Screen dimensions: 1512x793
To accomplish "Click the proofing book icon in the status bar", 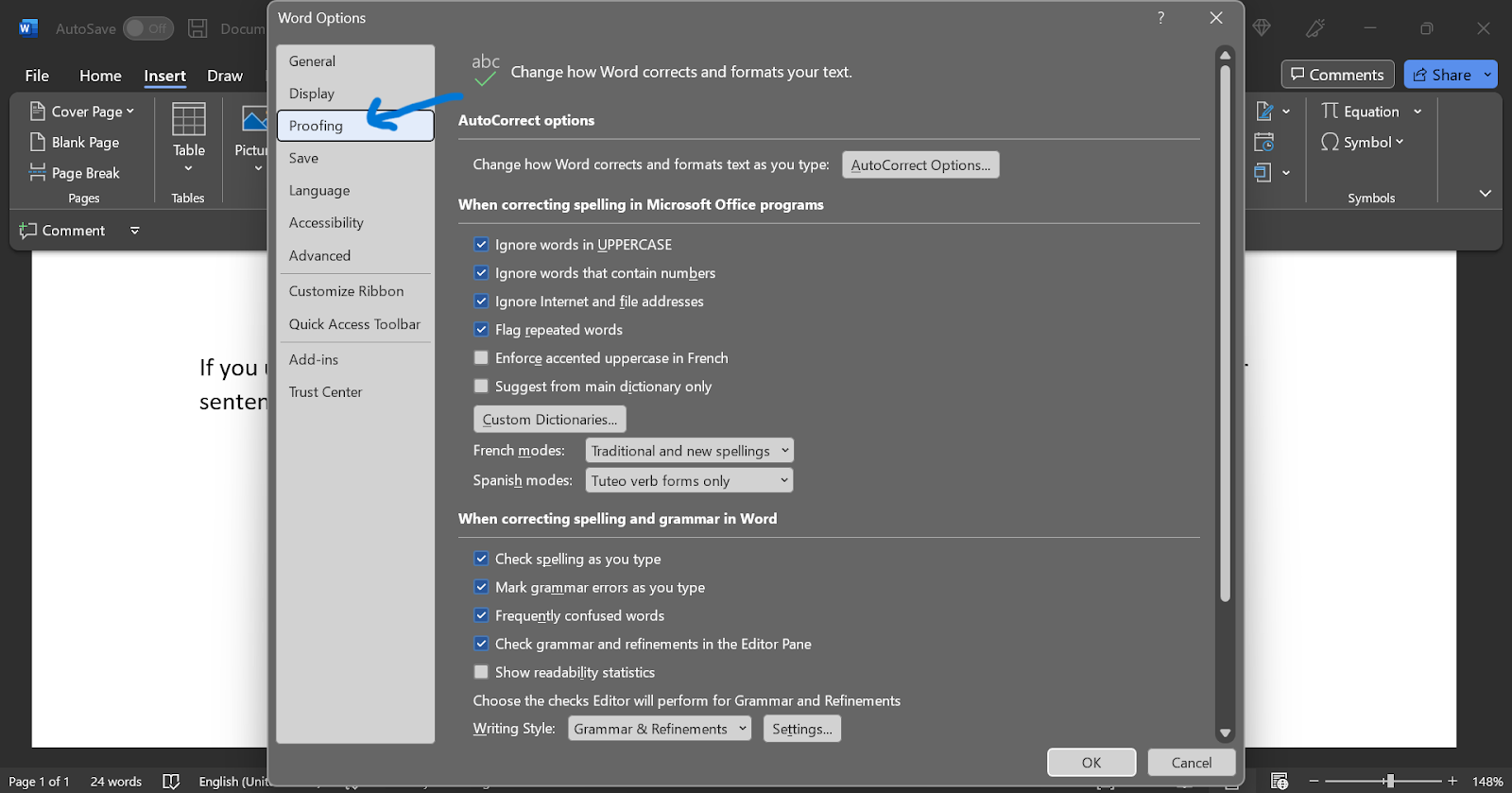I will (x=171, y=782).
